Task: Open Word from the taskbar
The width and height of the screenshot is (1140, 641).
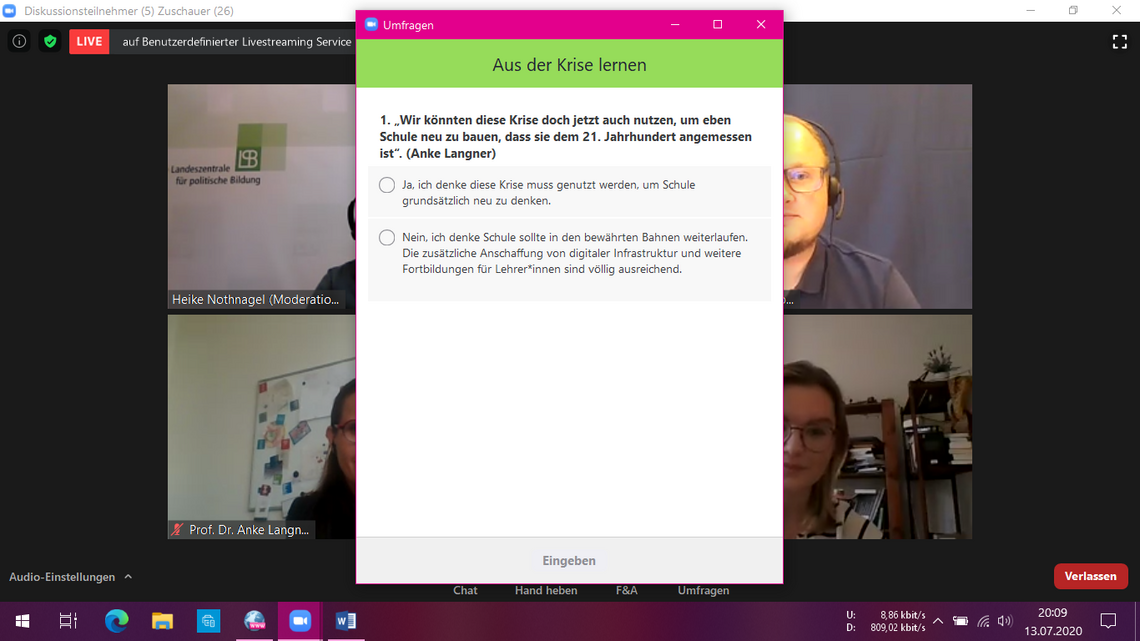Action: tap(346, 621)
